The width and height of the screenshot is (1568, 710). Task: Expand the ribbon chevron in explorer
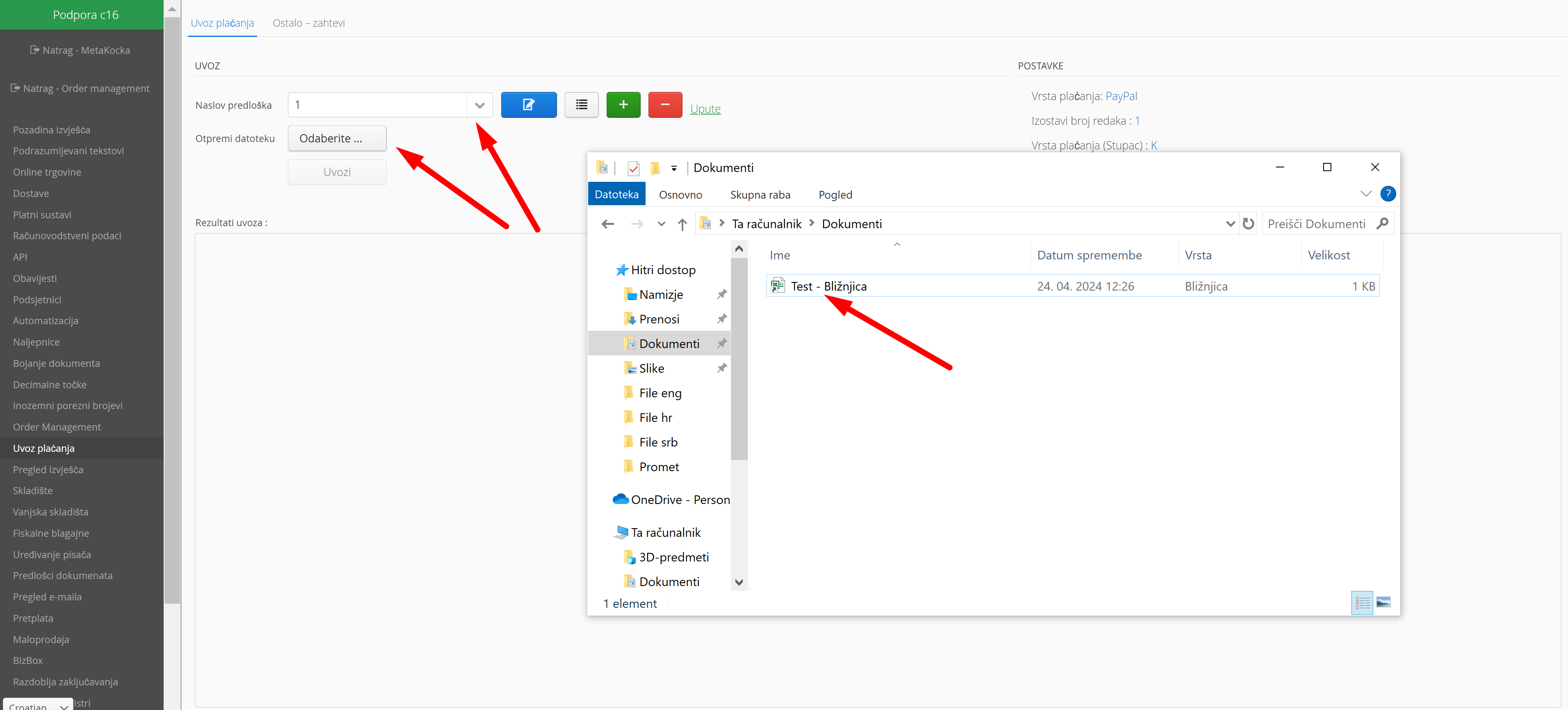pyautogui.click(x=1365, y=194)
